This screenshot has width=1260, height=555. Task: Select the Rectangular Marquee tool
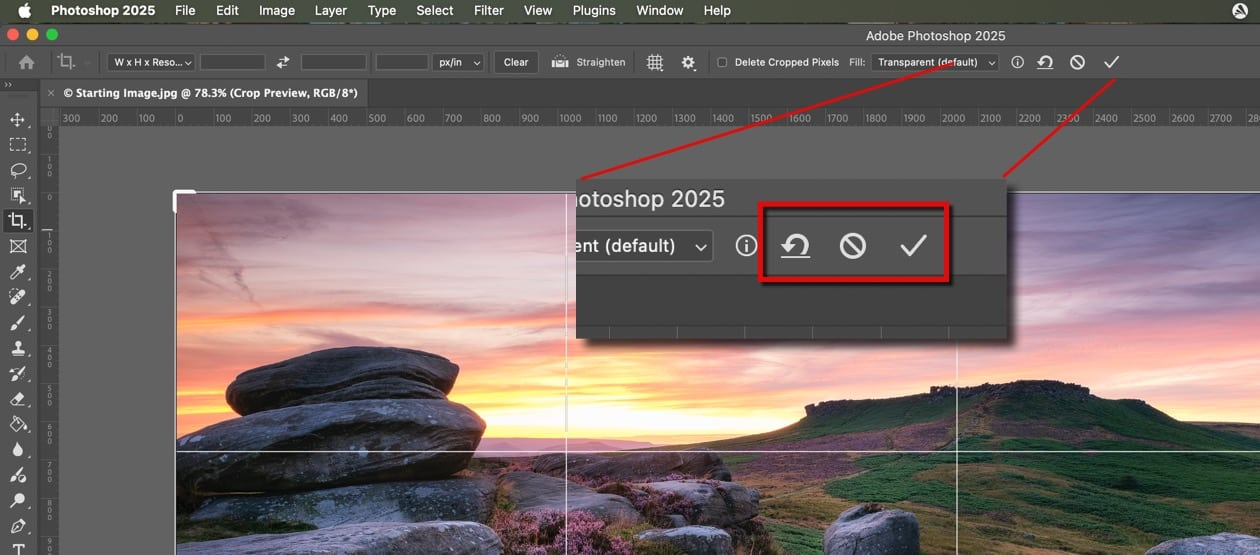[18, 145]
